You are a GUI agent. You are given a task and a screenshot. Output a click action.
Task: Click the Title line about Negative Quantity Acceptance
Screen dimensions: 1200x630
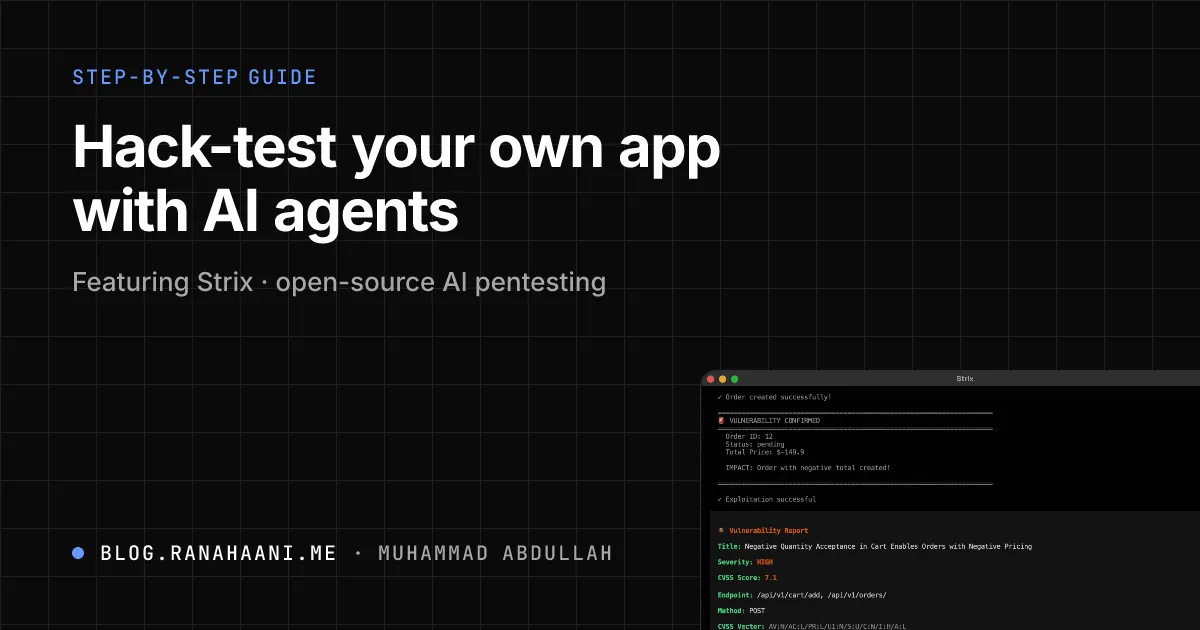click(875, 547)
